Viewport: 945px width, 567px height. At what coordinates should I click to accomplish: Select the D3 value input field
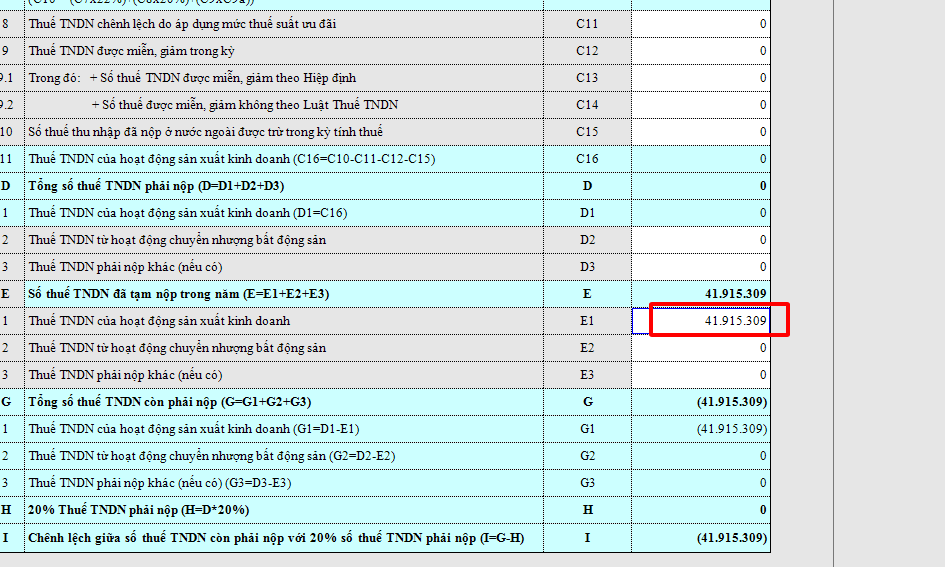click(x=702, y=267)
